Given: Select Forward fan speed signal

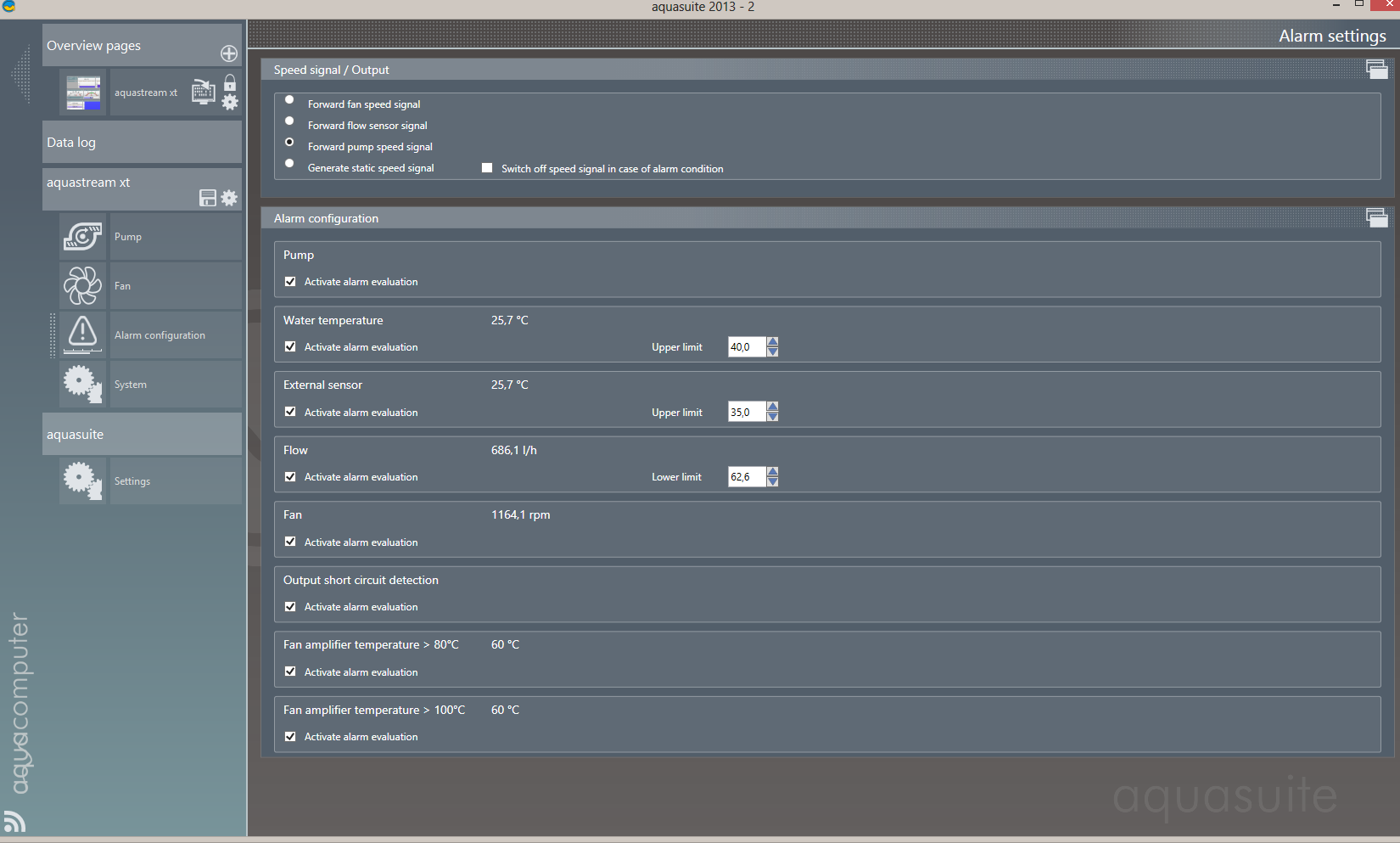Looking at the screenshot, I should click(x=289, y=100).
